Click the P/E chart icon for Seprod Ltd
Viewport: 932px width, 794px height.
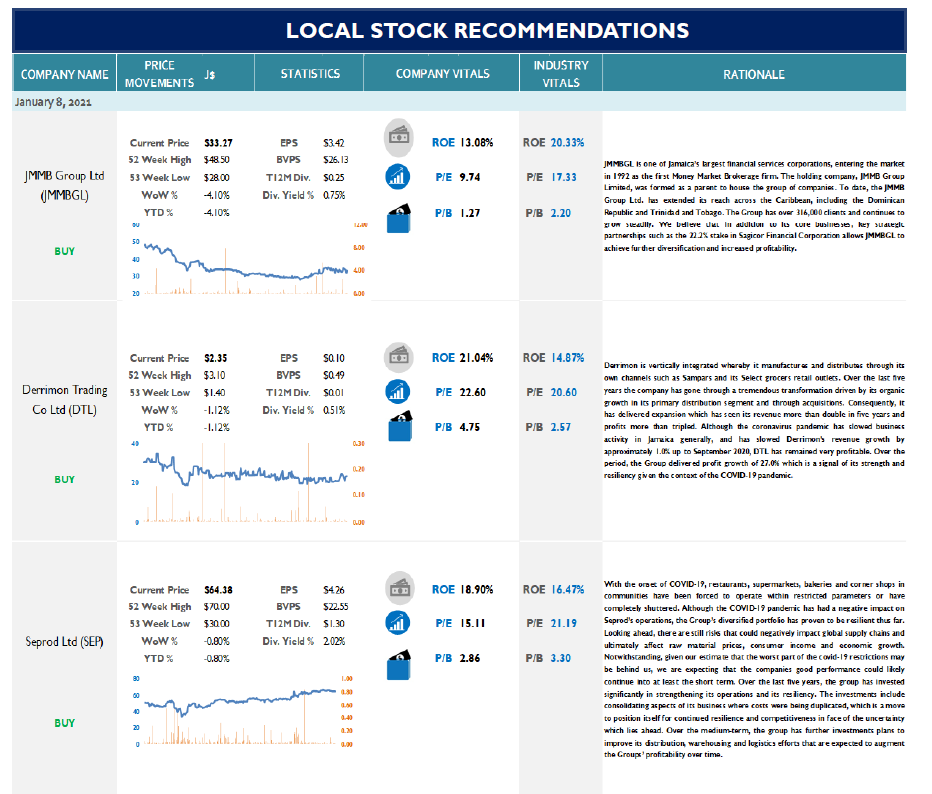(398, 622)
